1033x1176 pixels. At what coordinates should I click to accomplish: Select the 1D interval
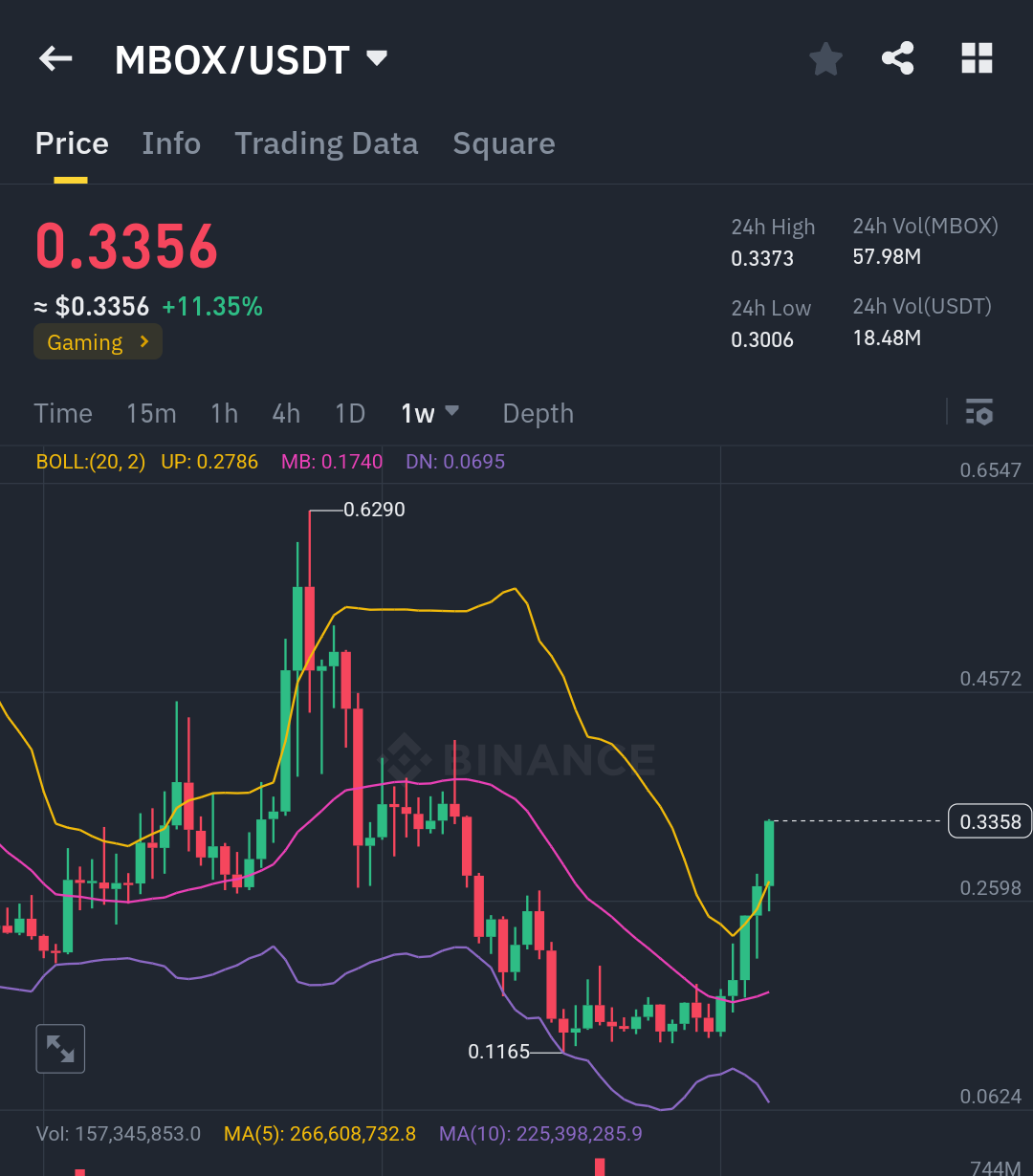click(350, 413)
